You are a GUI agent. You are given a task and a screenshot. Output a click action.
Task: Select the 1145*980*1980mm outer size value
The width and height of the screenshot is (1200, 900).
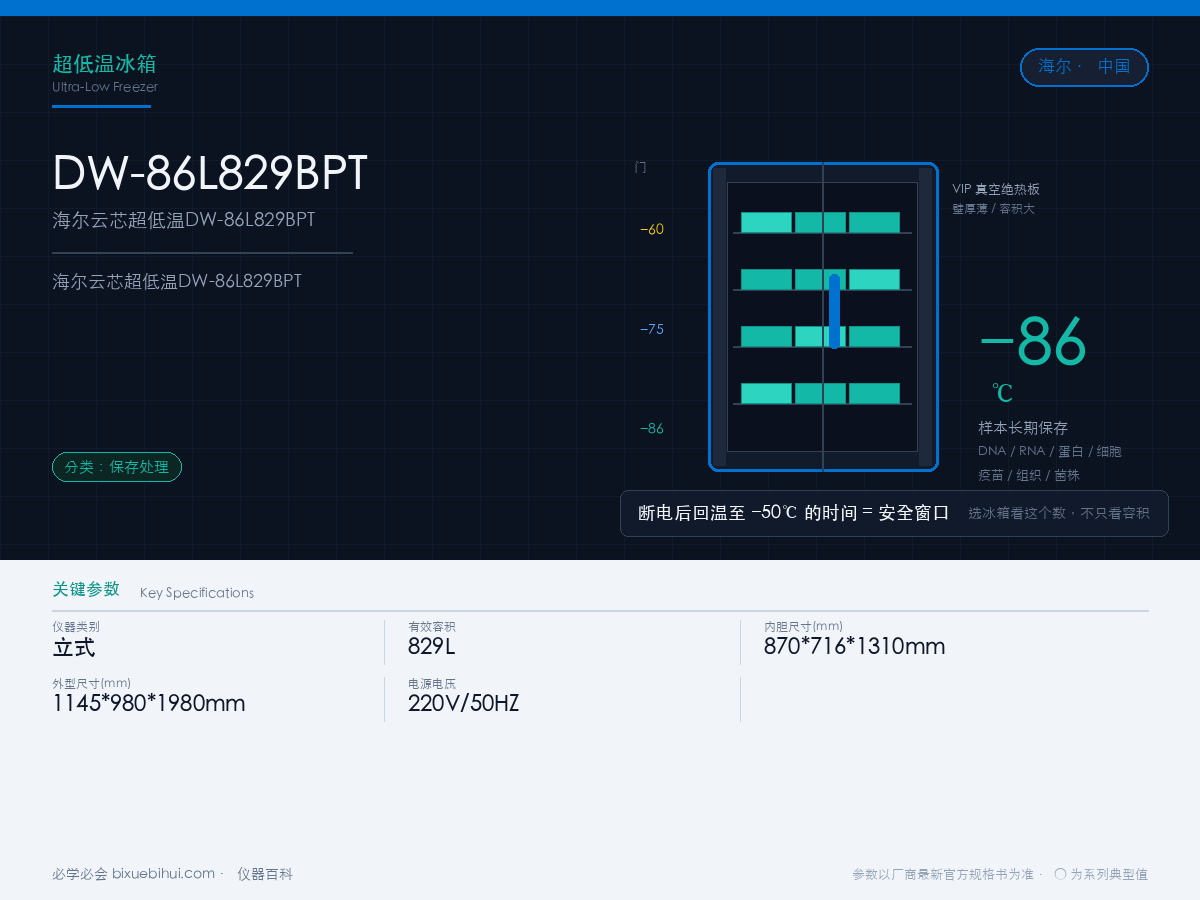pos(149,703)
